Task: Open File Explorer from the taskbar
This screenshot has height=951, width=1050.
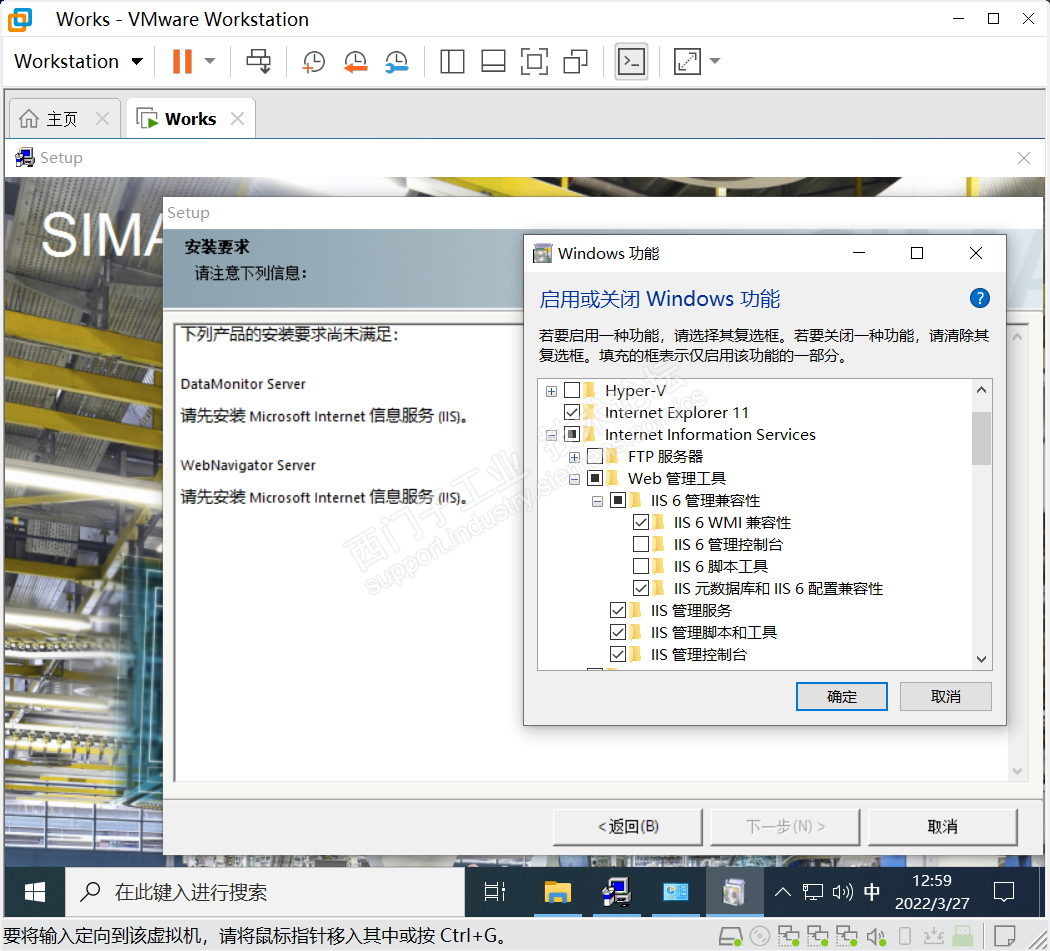Action: tap(557, 892)
